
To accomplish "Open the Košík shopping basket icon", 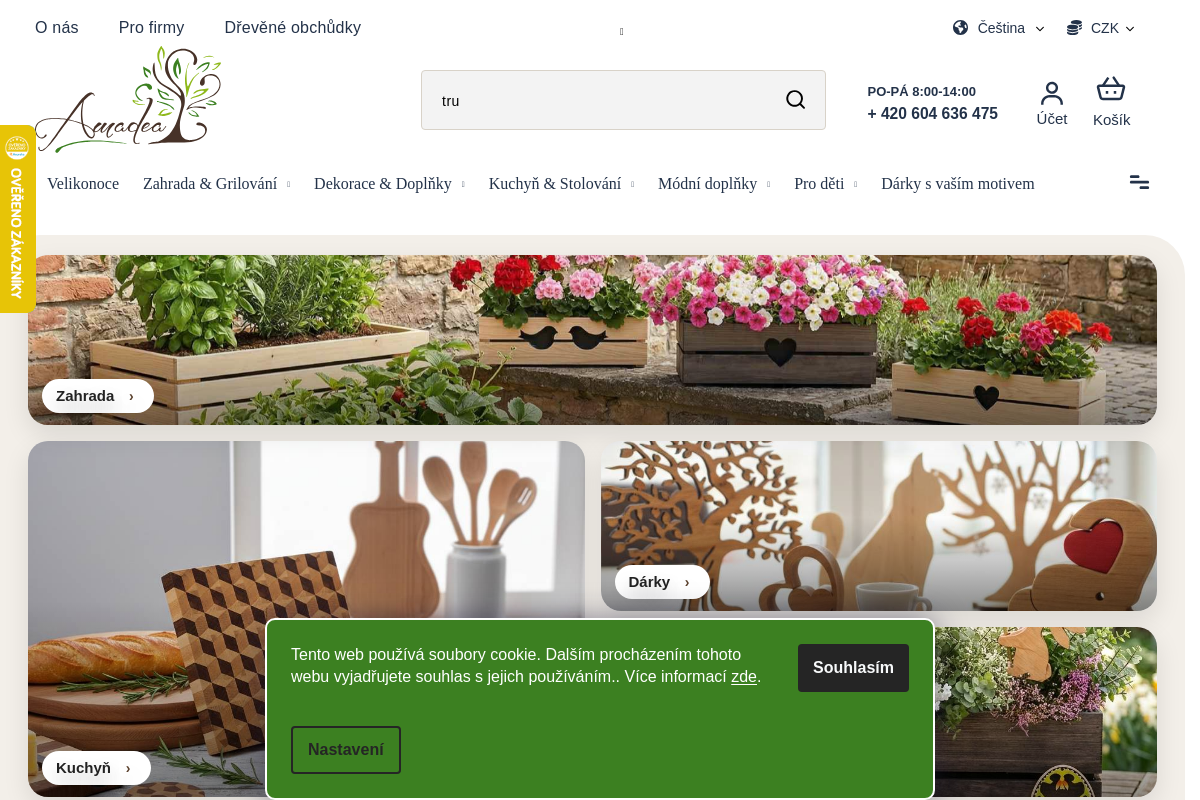I will [x=1111, y=90].
